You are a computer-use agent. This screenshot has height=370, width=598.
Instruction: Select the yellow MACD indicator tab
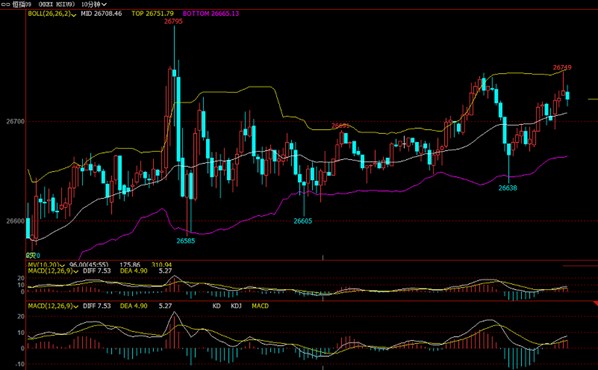coord(260,306)
